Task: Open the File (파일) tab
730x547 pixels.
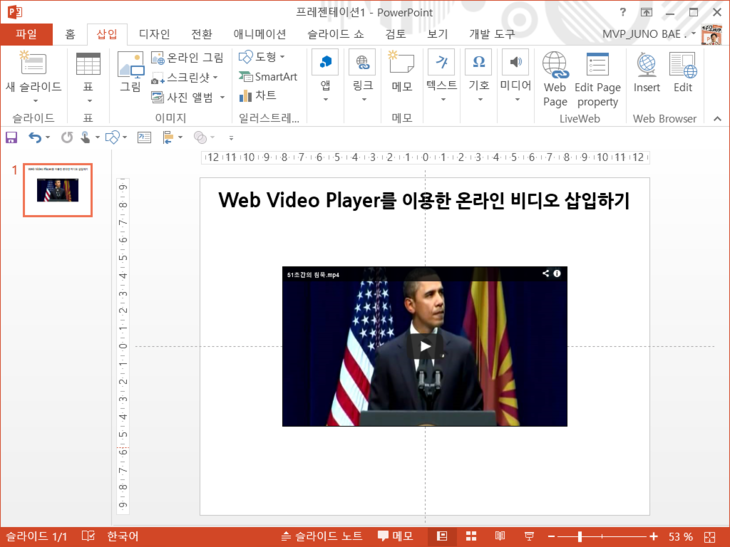Action: pos(27,34)
